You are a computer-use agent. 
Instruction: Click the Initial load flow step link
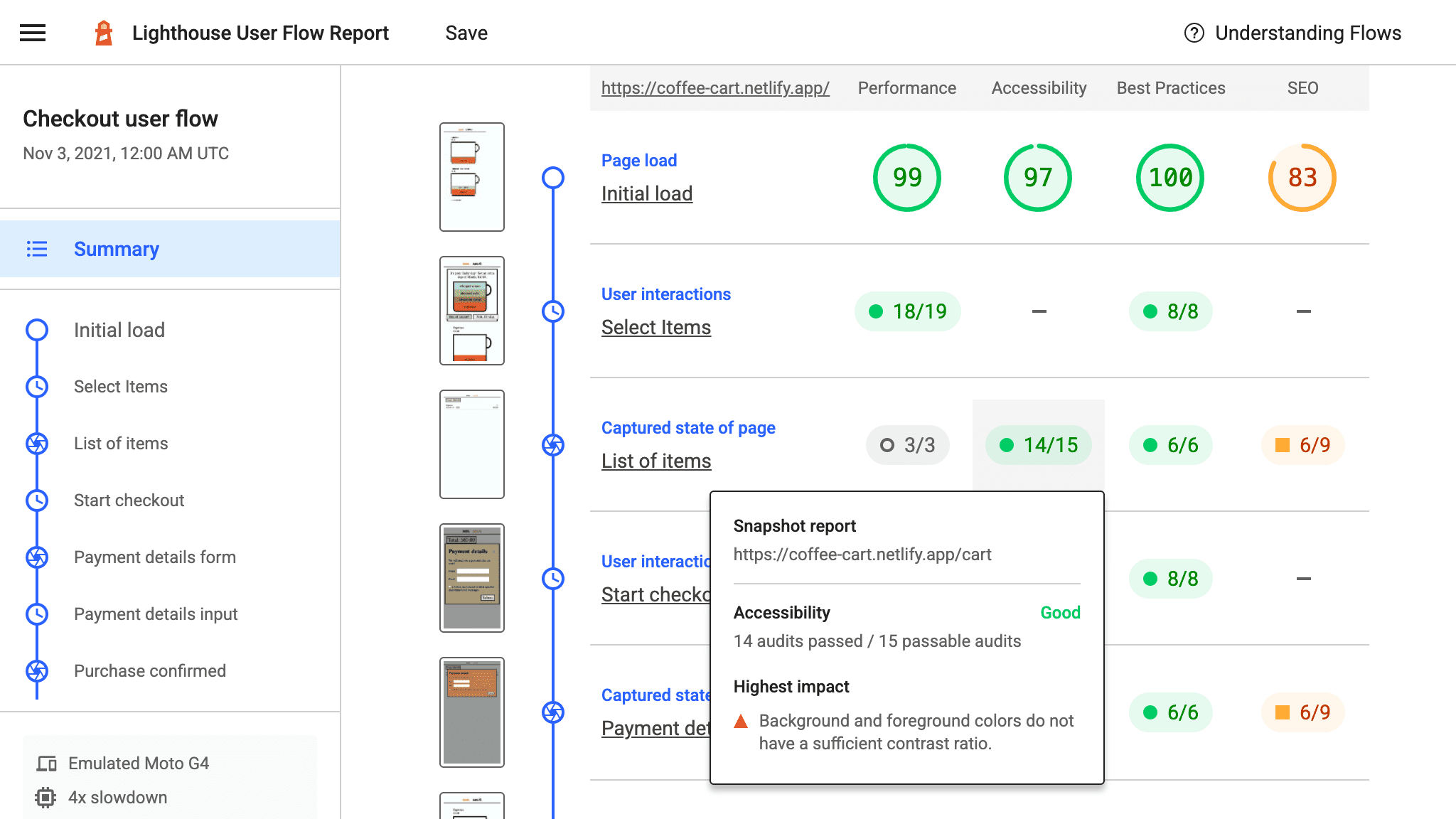coord(121,329)
